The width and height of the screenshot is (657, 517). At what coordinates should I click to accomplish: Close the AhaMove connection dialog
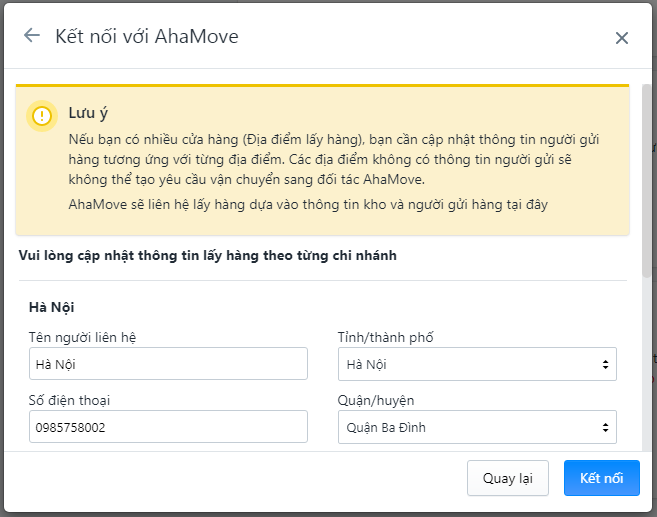621,38
